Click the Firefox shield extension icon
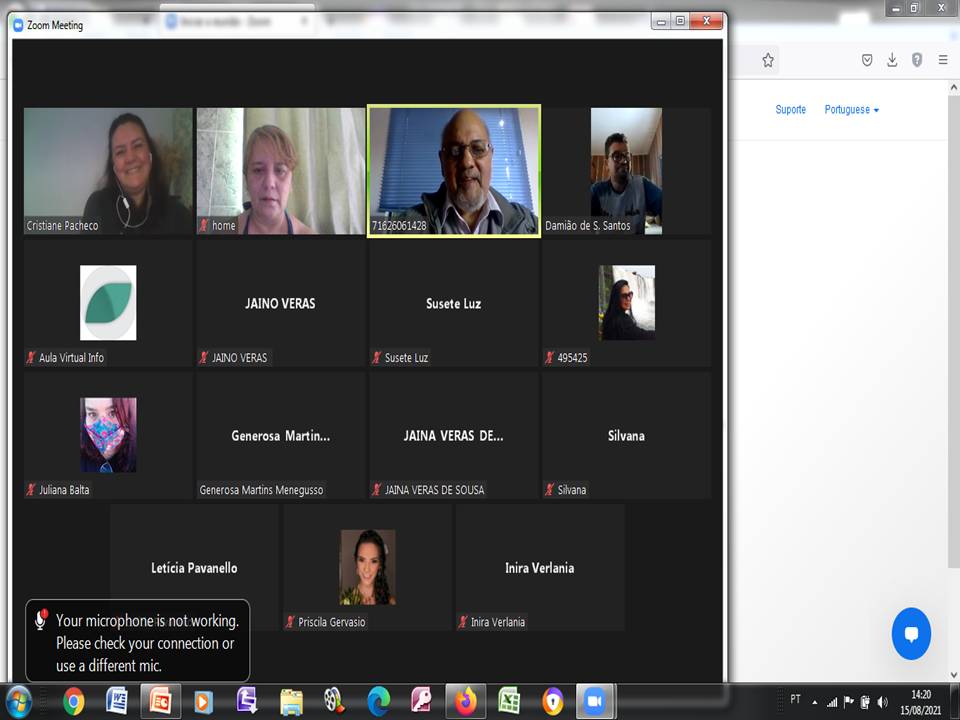The height and width of the screenshot is (720, 960). 917,60
